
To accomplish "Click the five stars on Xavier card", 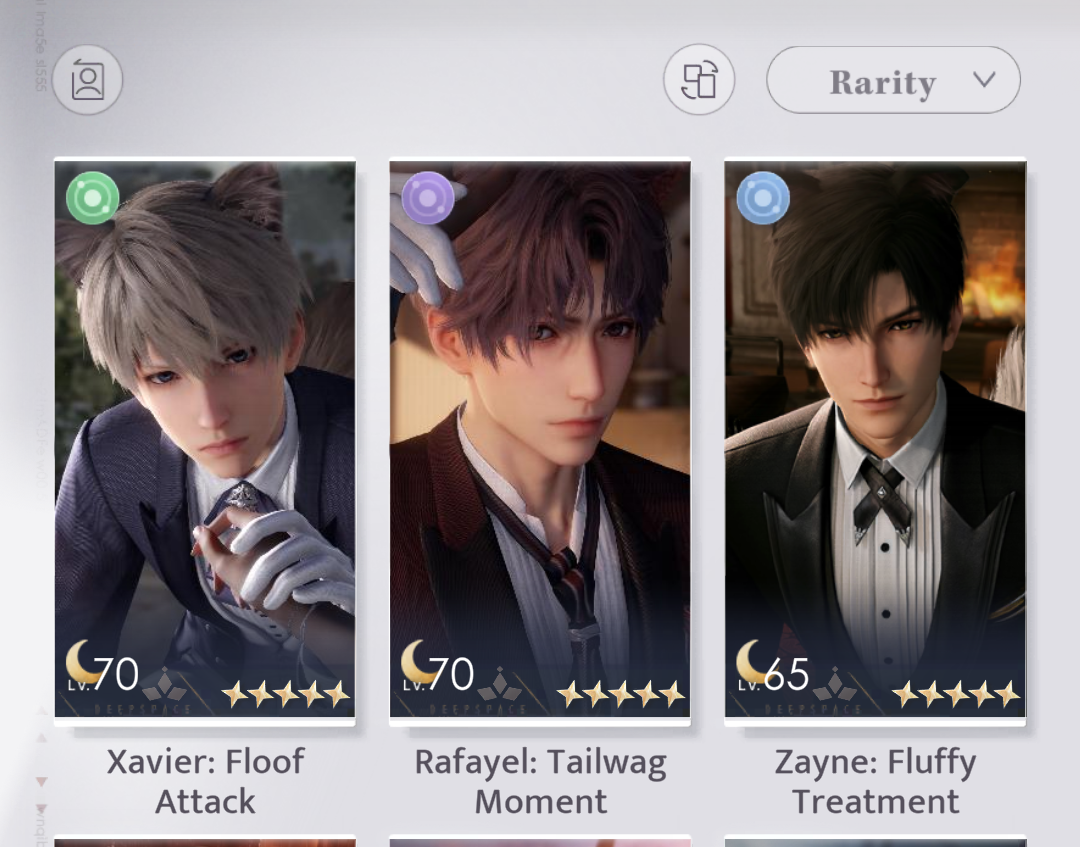I will point(286,694).
